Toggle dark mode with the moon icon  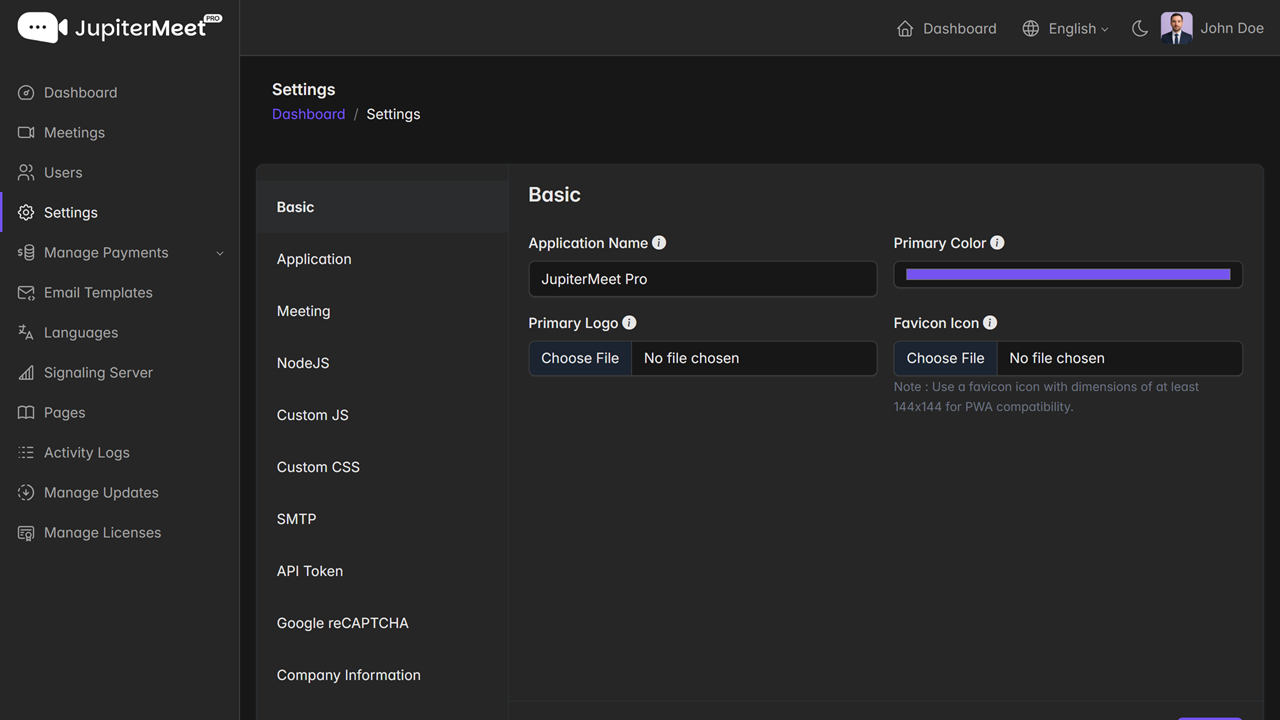point(1139,29)
